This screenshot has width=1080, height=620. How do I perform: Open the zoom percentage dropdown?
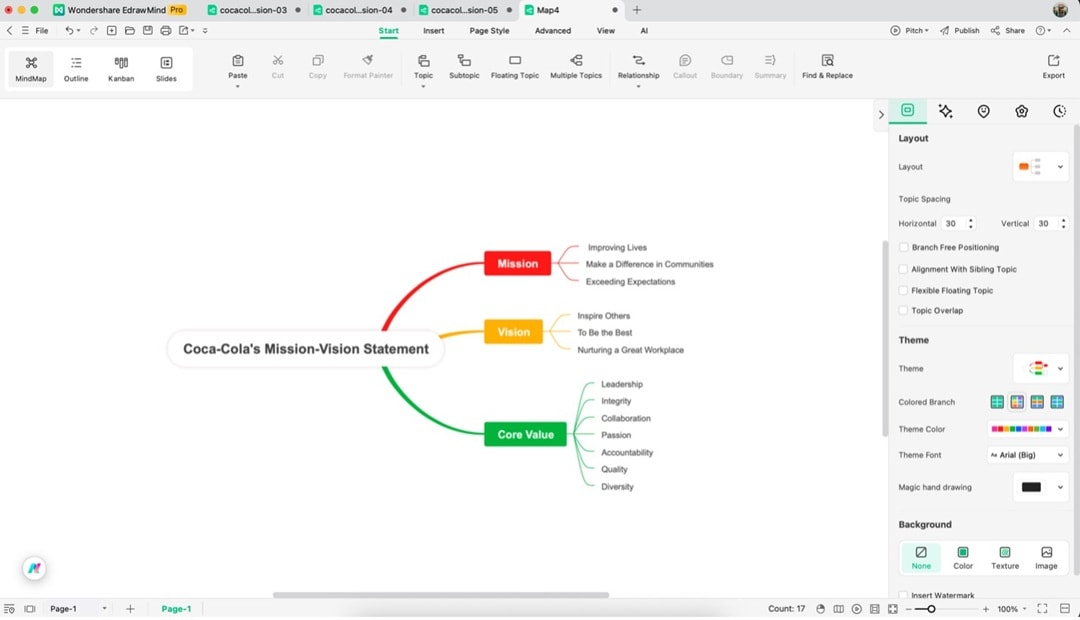[x=1012, y=609]
